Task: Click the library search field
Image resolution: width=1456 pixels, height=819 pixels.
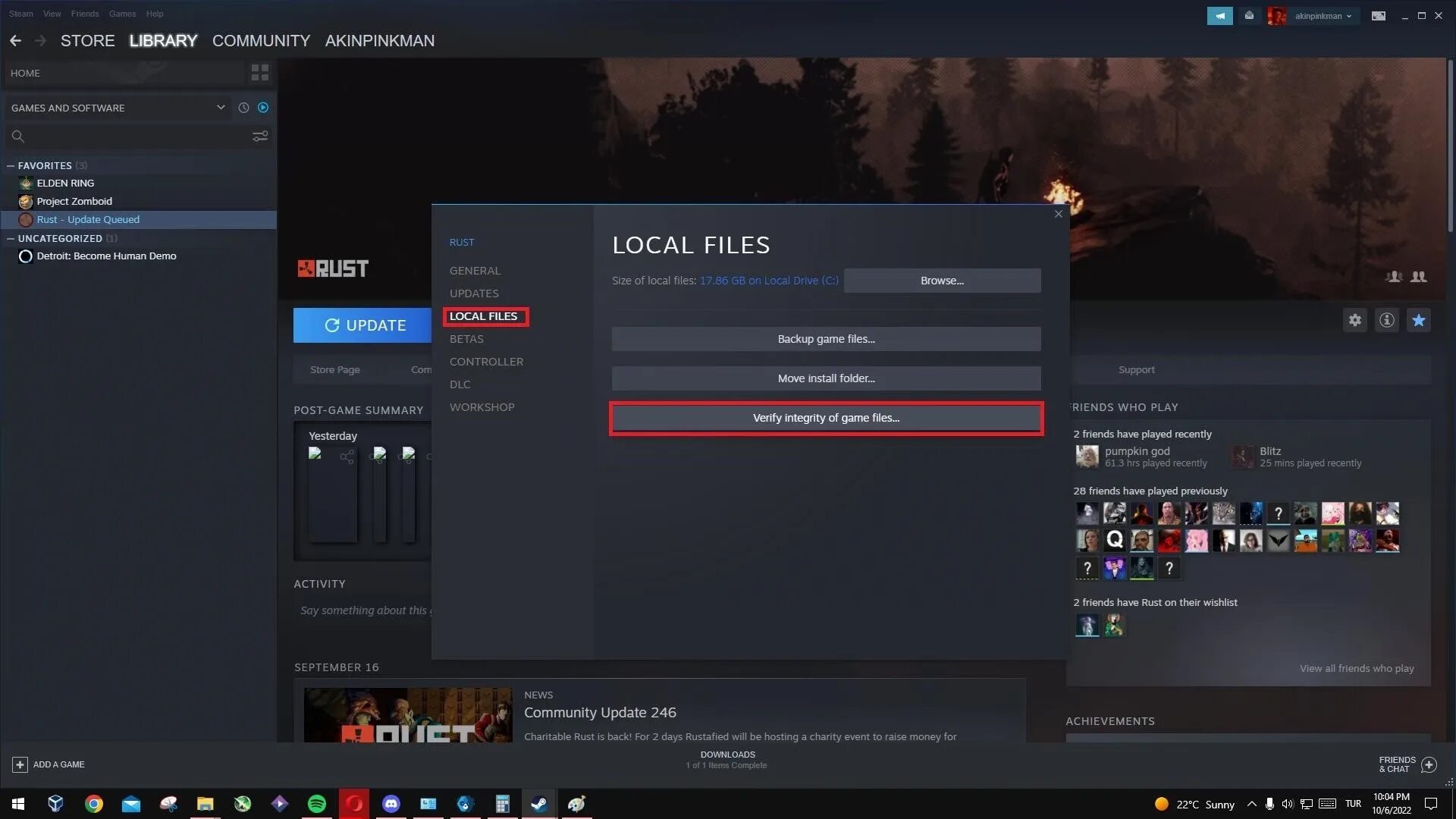Action: point(129,136)
